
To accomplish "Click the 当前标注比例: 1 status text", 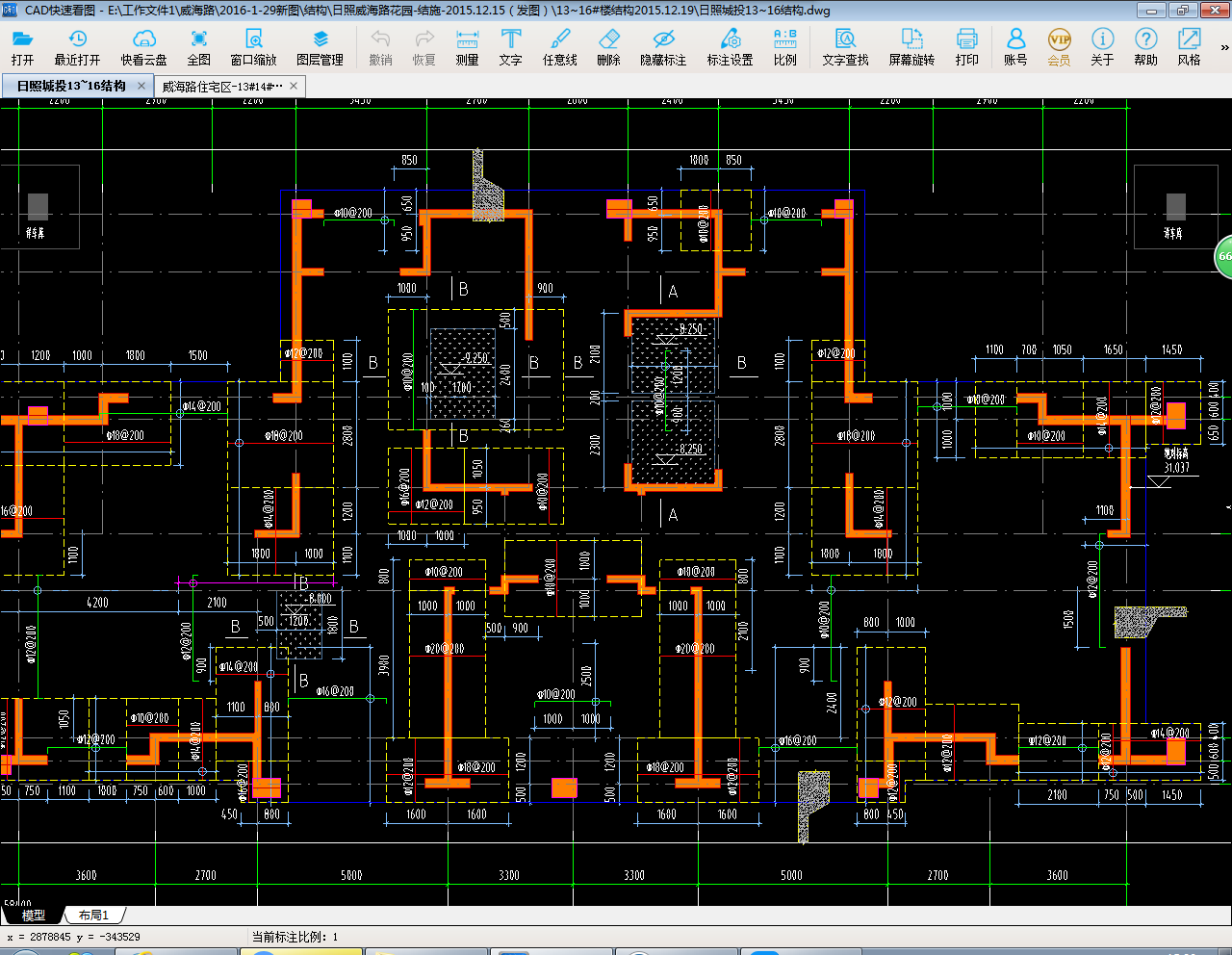I will point(295,937).
